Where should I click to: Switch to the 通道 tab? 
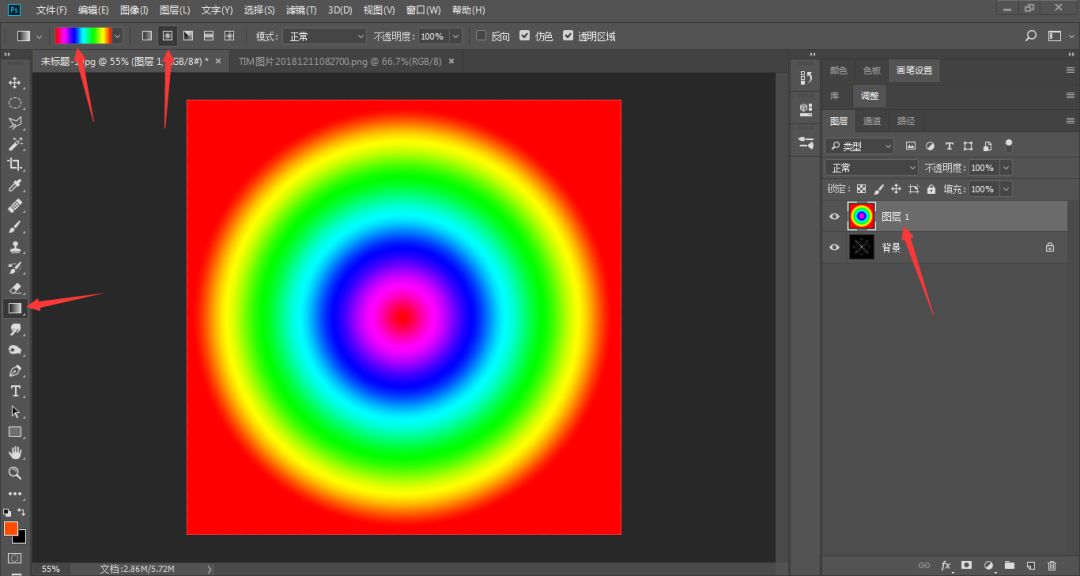872,121
